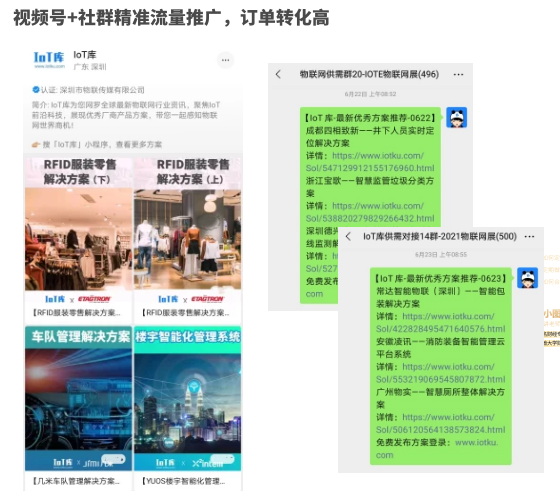Click the blue verified badge next to 认证
The height and width of the screenshot is (496, 560).
[36, 90]
